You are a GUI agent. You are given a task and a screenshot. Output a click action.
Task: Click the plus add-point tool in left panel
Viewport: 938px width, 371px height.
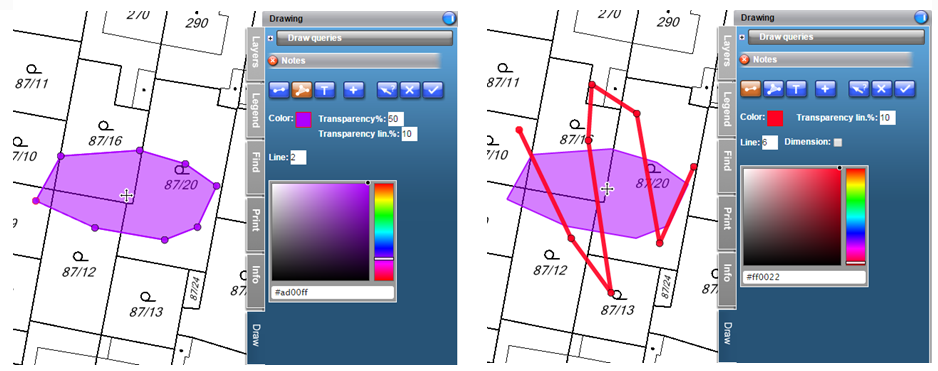click(354, 90)
